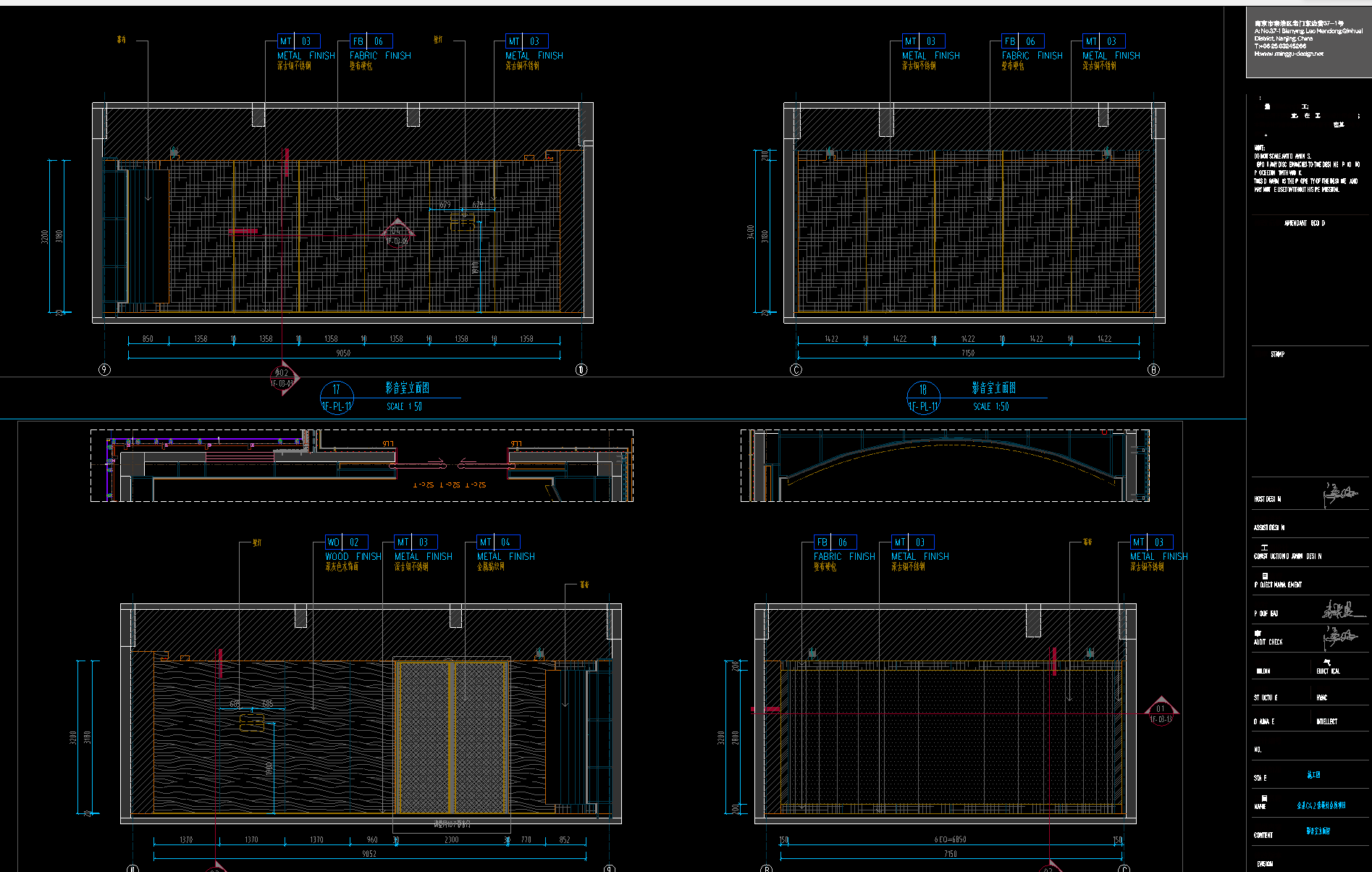Click the SCALE 1:50 text under drawing 18
The image size is (1372, 872).
990,406
